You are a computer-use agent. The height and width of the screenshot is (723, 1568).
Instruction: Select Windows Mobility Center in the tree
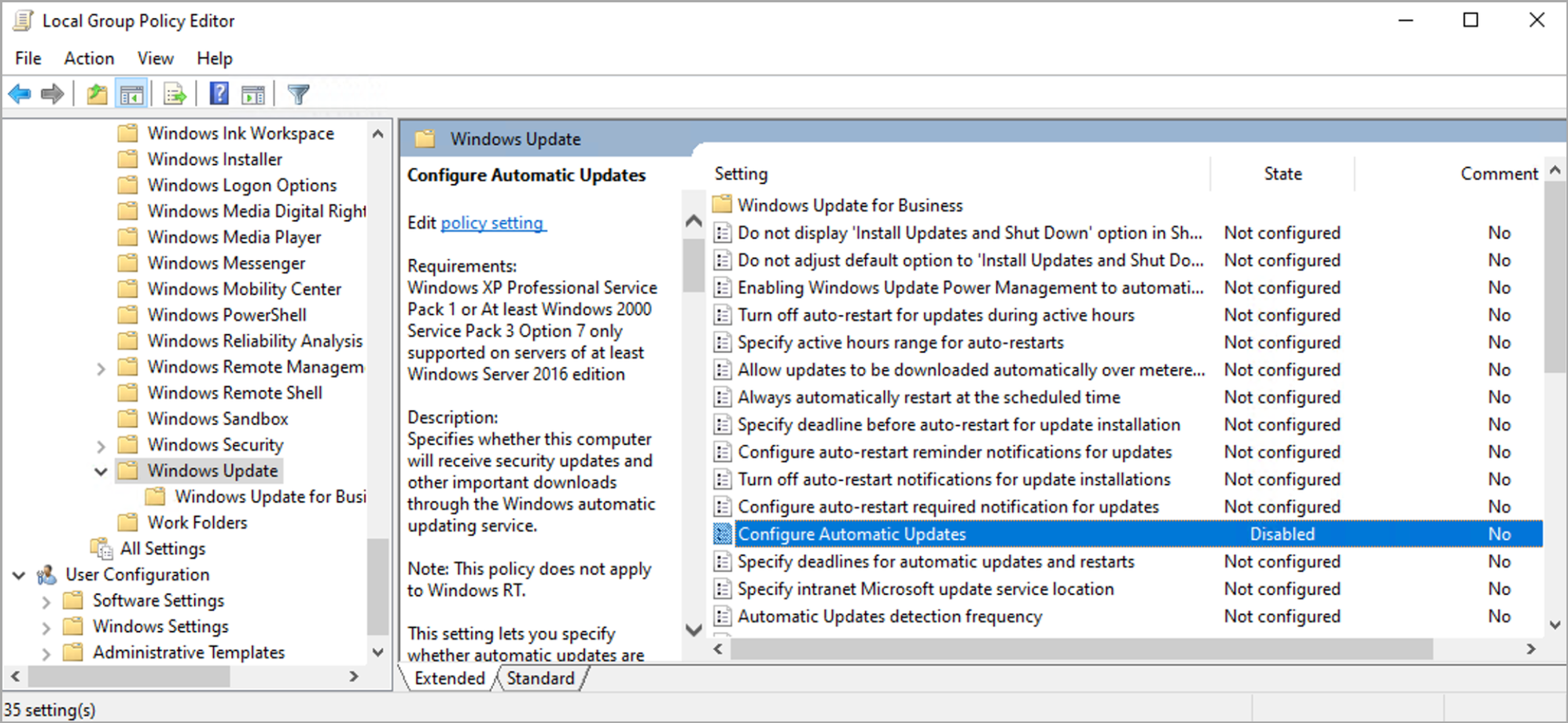(x=245, y=288)
